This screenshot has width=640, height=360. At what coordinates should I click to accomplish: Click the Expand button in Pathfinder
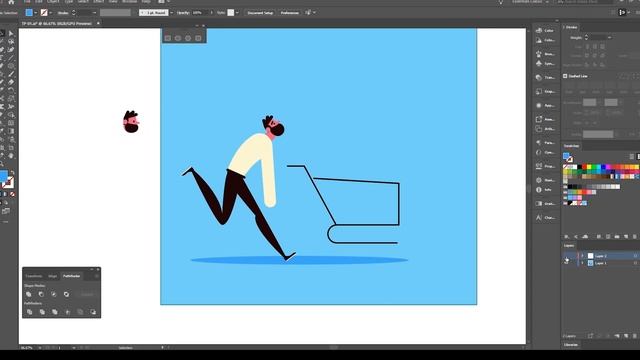tap(87, 294)
